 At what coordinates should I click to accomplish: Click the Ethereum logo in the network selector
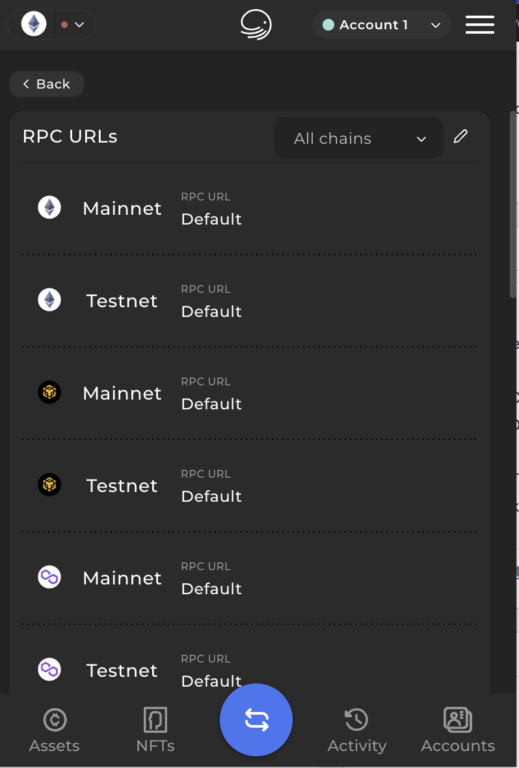pos(34,24)
